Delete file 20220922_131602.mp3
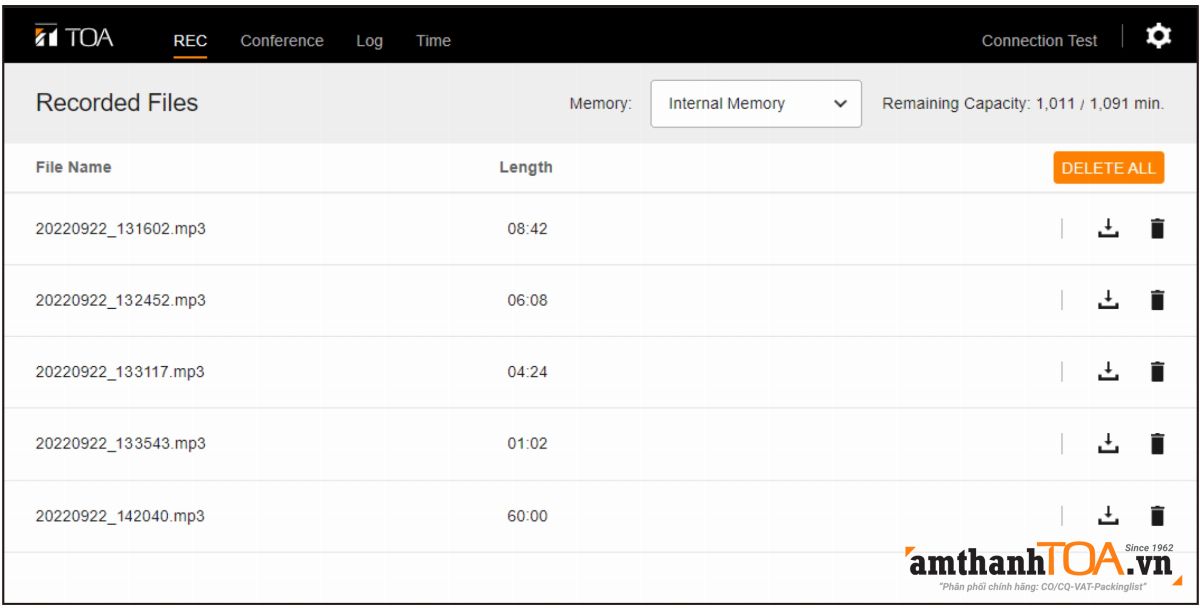 pos(1157,229)
